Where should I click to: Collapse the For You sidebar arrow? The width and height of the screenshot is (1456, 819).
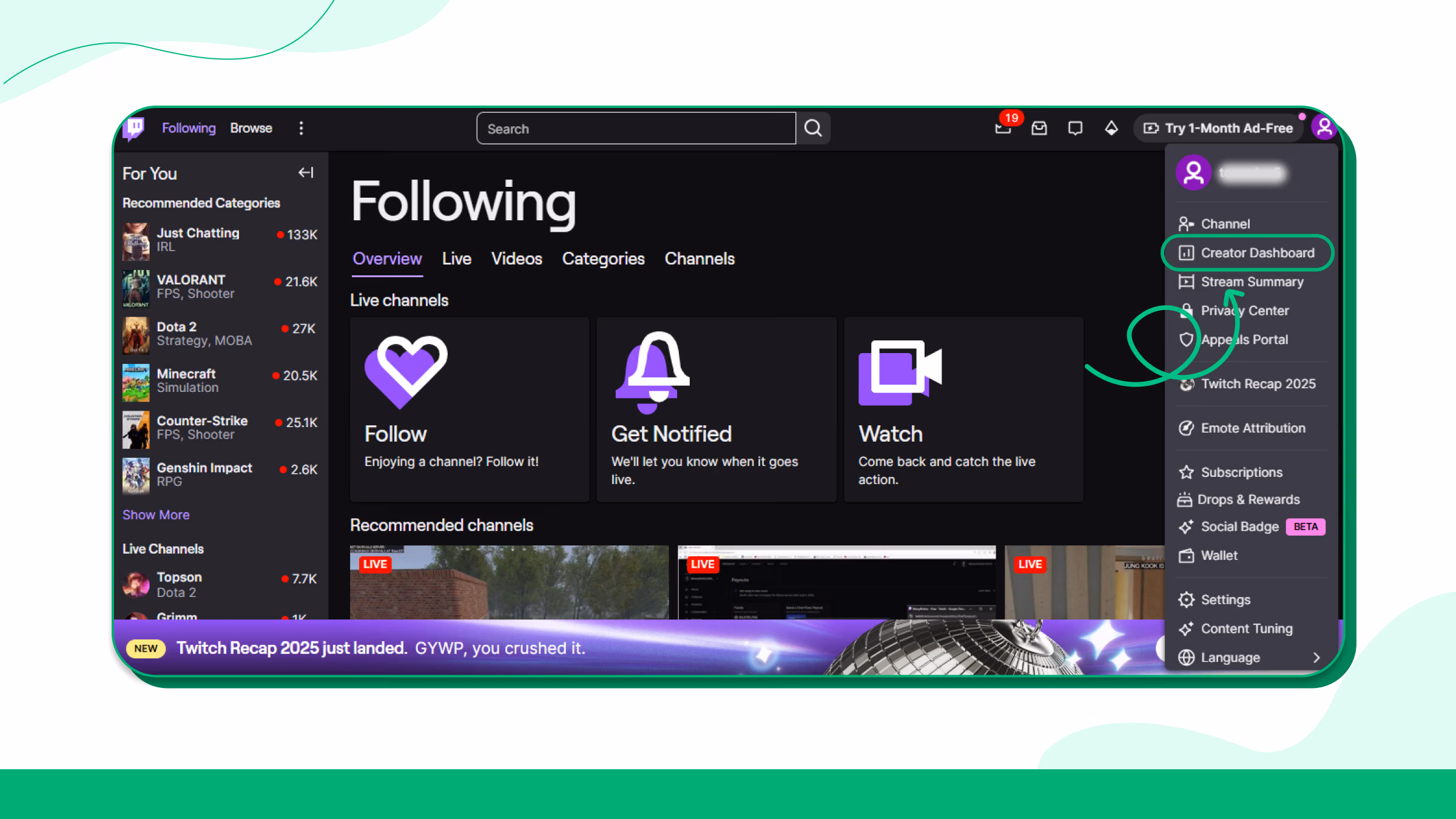(306, 173)
